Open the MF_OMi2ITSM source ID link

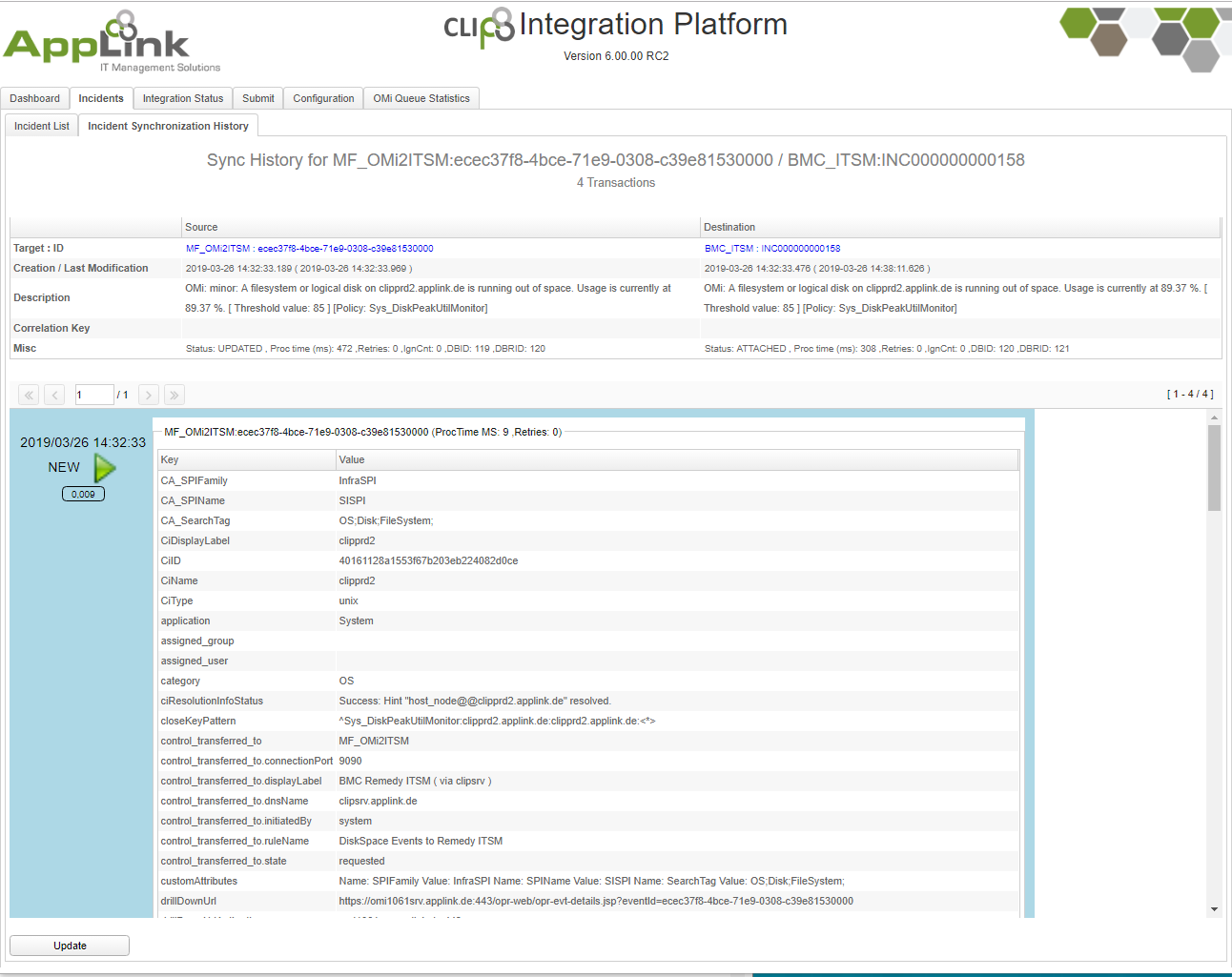[310, 249]
